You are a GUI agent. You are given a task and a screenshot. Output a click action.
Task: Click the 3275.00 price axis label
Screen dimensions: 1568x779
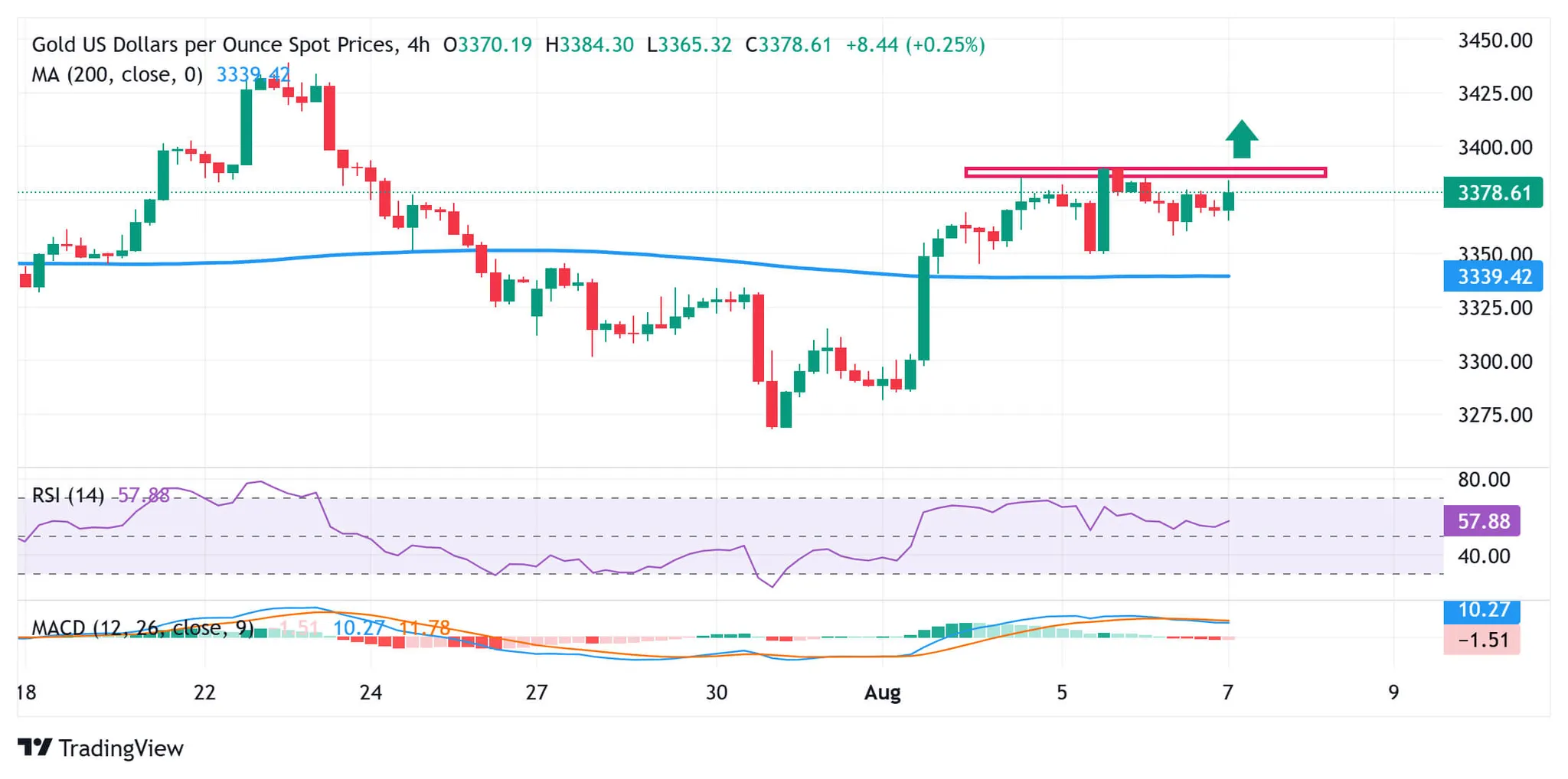[1494, 415]
